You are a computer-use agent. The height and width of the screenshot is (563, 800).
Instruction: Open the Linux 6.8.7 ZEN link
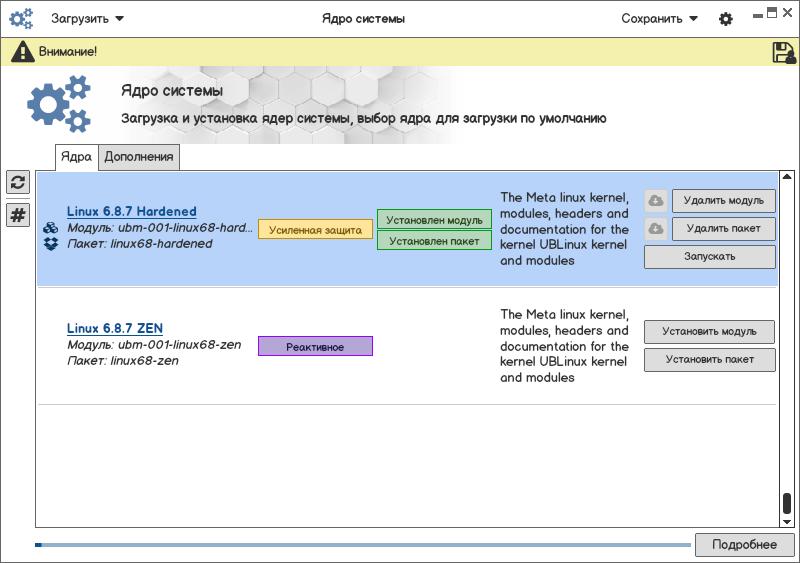coord(114,328)
